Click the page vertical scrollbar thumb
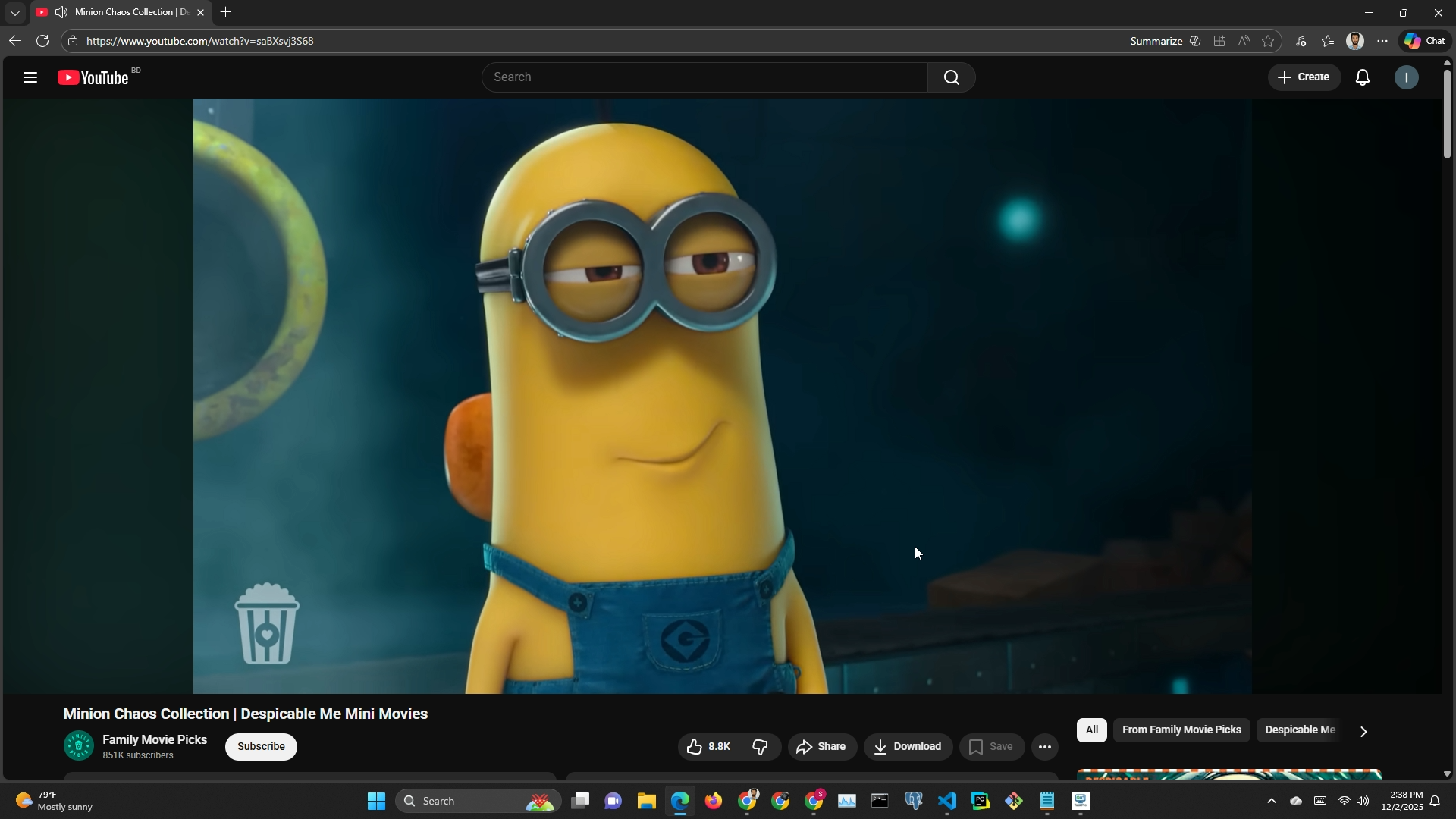This screenshot has height=819, width=1456. tap(1447, 114)
